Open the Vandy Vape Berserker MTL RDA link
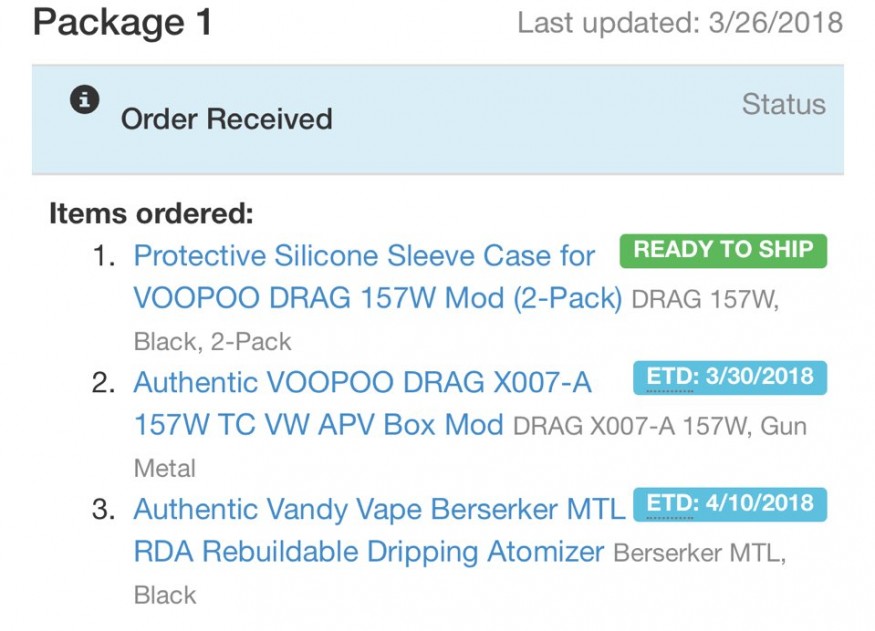 [x=379, y=510]
